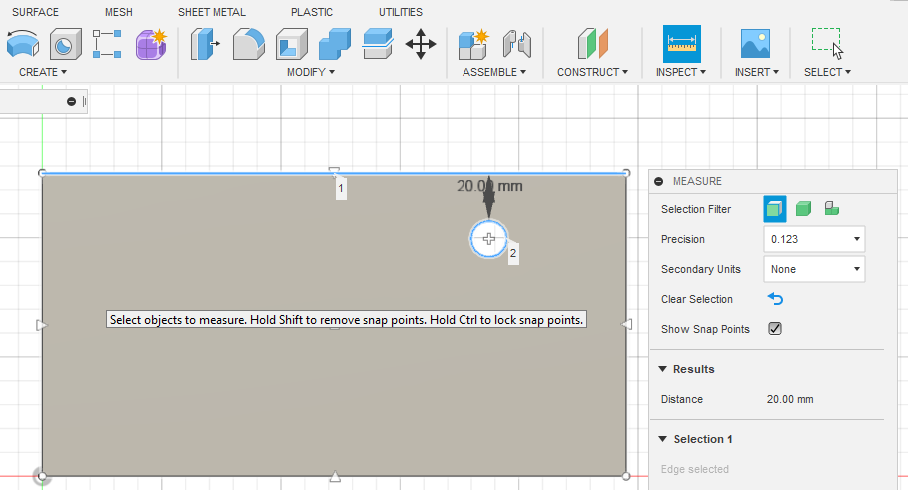This screenshot has height=490, width=908.
Task: Choose the body selection filter
Action: click(803, 208)
